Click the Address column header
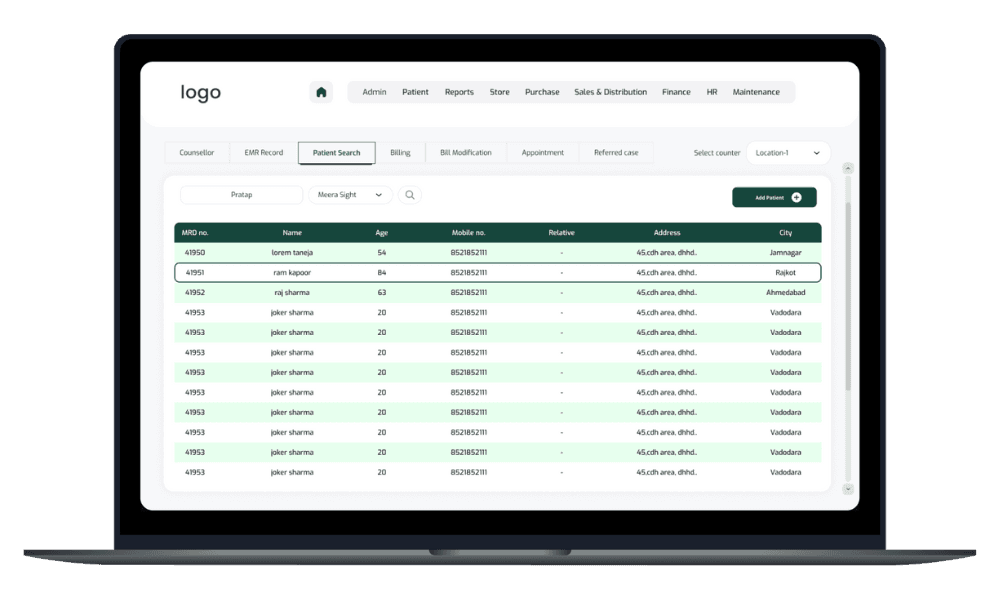The height and width of the screenshot is (600, 1000). click(x=666, y=233)
